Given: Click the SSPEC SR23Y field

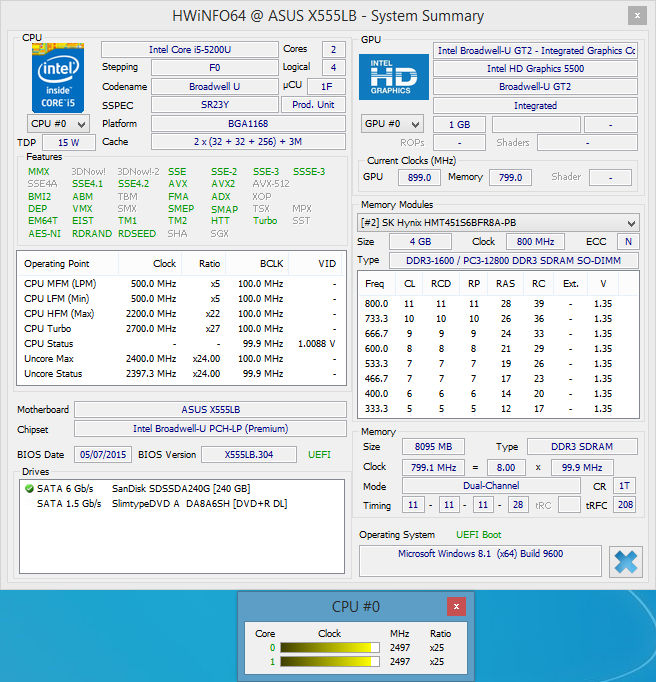Looking at the screenshot, I should click(x=214, y=105).
